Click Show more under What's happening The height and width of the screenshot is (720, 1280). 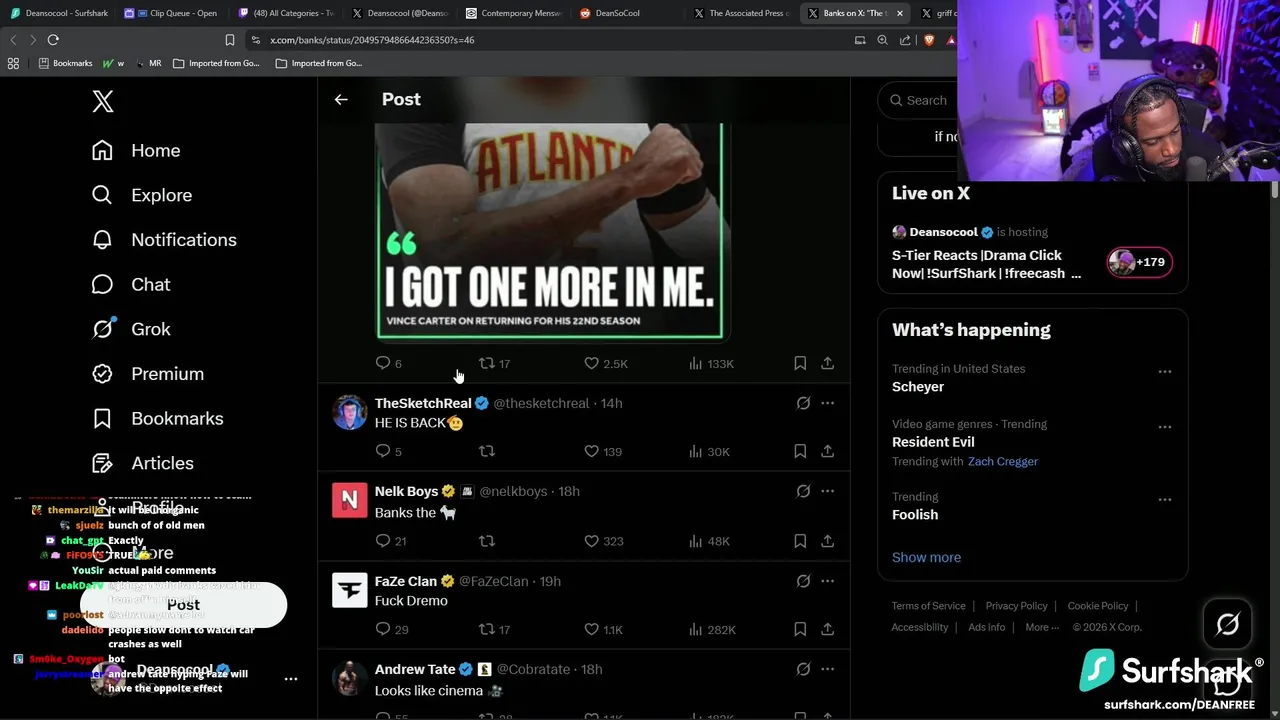coord(926,557)
